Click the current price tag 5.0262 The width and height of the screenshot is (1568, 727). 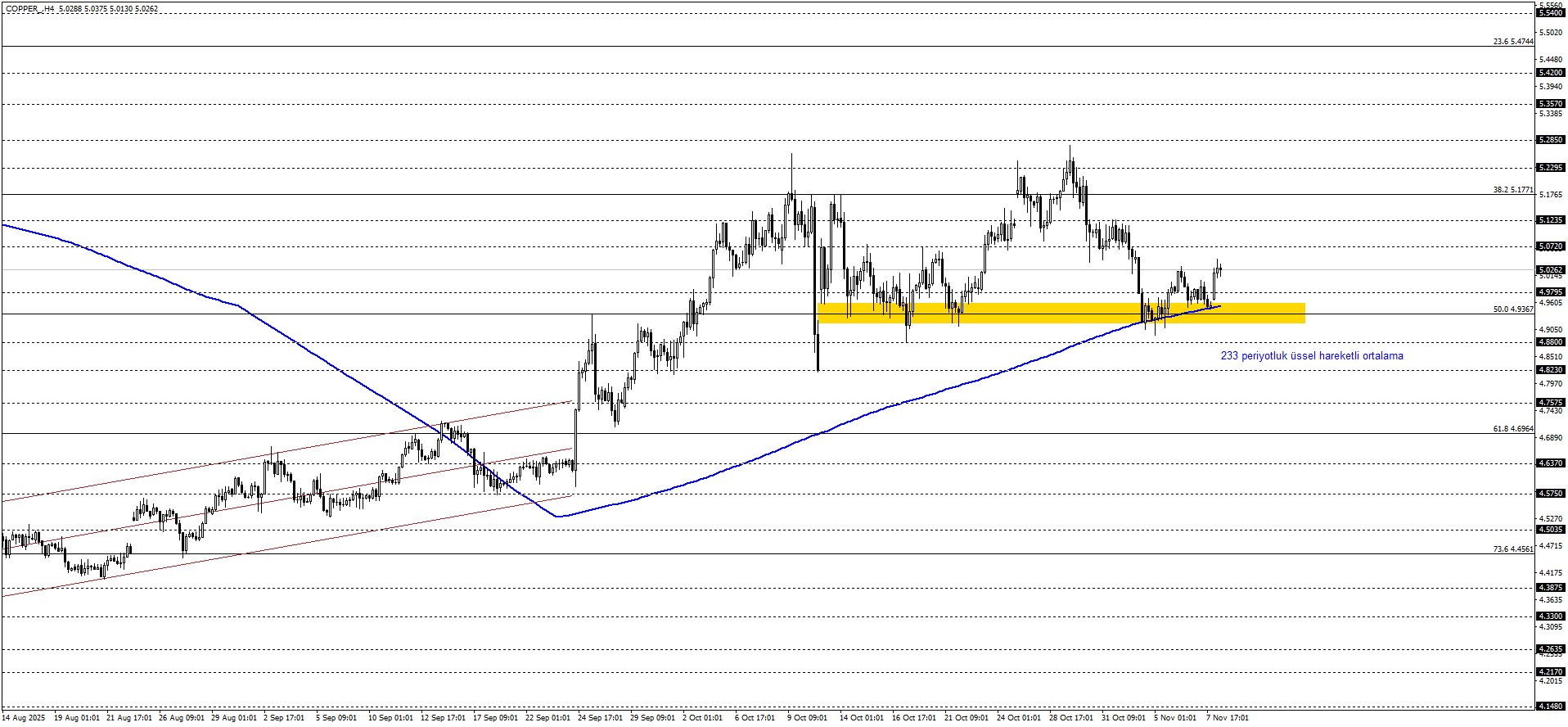click(1551, 270)
